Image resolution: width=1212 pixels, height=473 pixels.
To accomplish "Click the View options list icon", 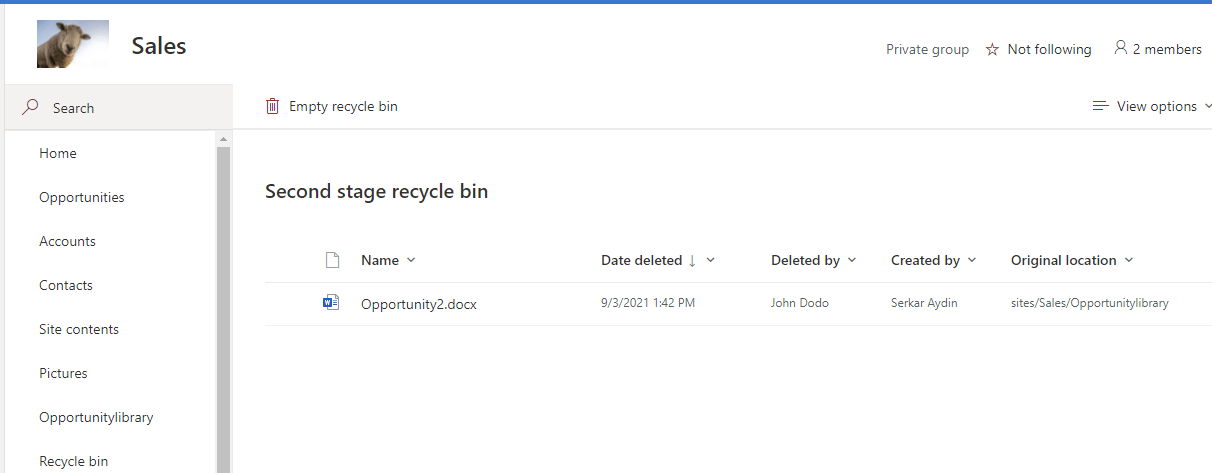I will click(1100, 106).
